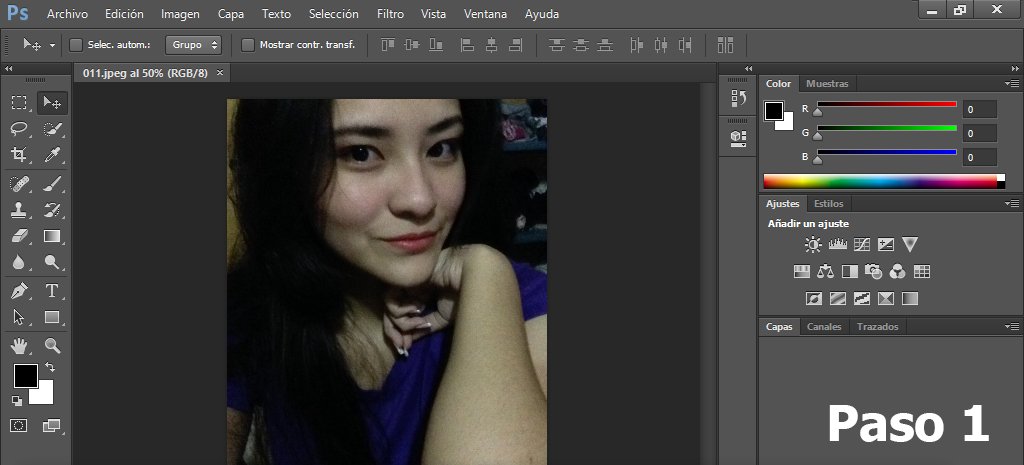The height and width of the screenshot is (465, 1024).
Task: Select the Horizontal Type tool
Action: (x=52, y=291)
